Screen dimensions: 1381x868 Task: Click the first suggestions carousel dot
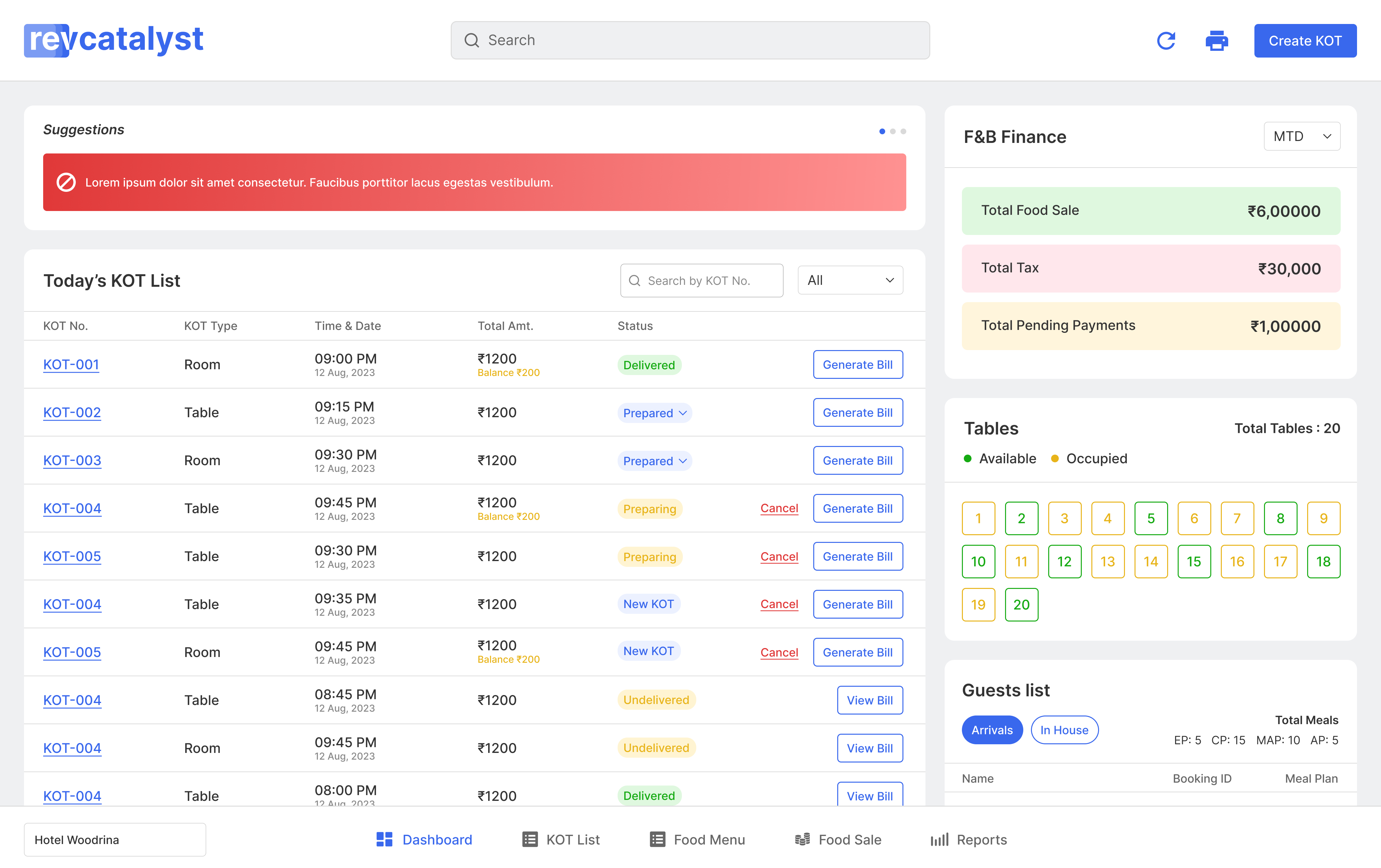[882, 131]
